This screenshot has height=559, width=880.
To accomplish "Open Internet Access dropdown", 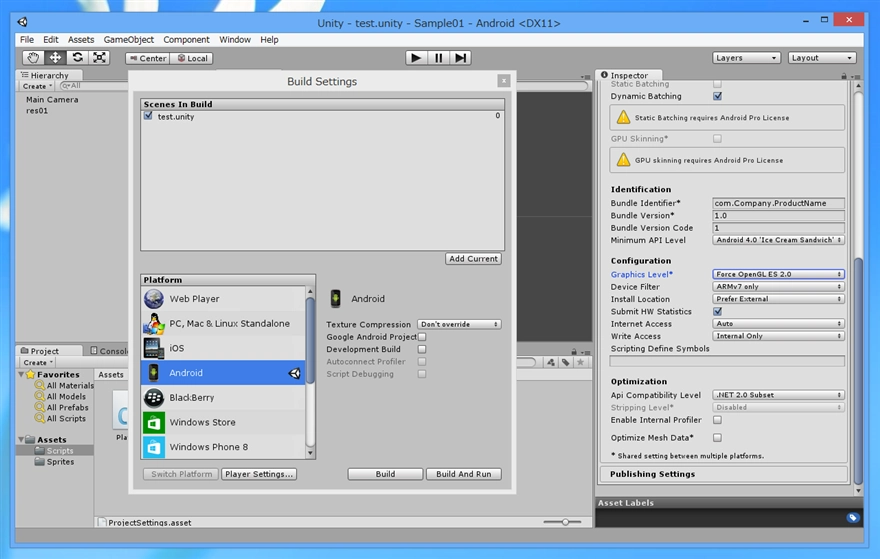I will pos(778,324).
